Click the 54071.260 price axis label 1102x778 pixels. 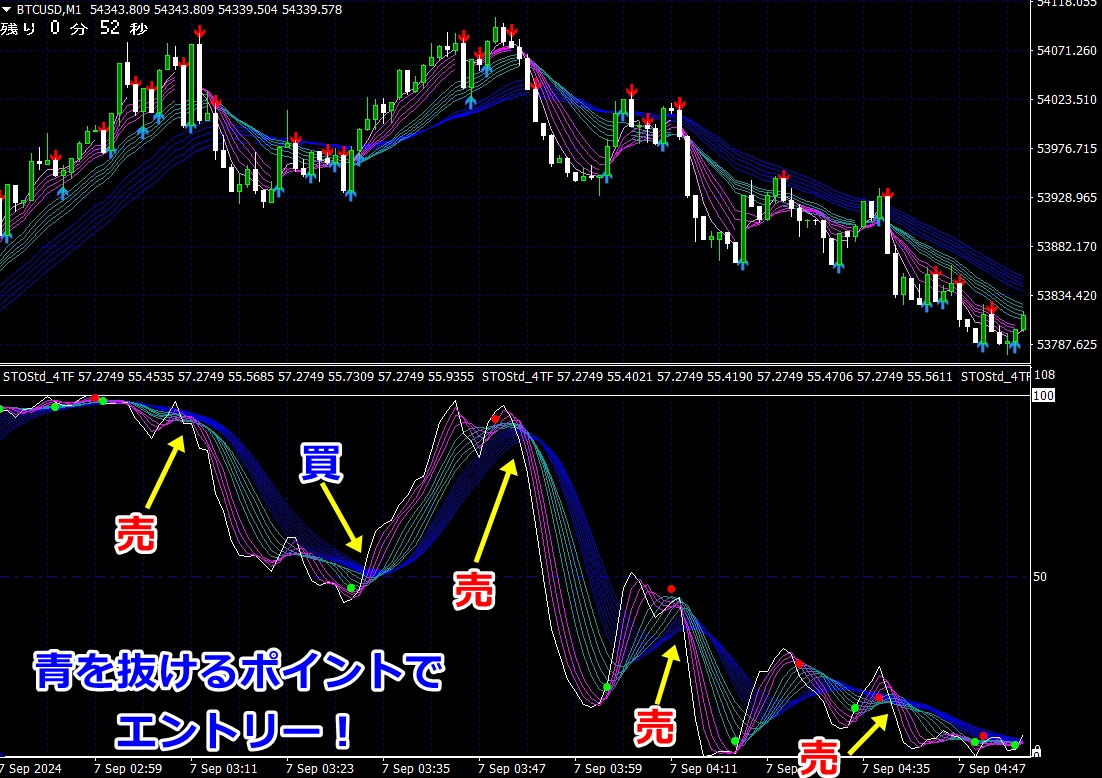pos(1065,51)
